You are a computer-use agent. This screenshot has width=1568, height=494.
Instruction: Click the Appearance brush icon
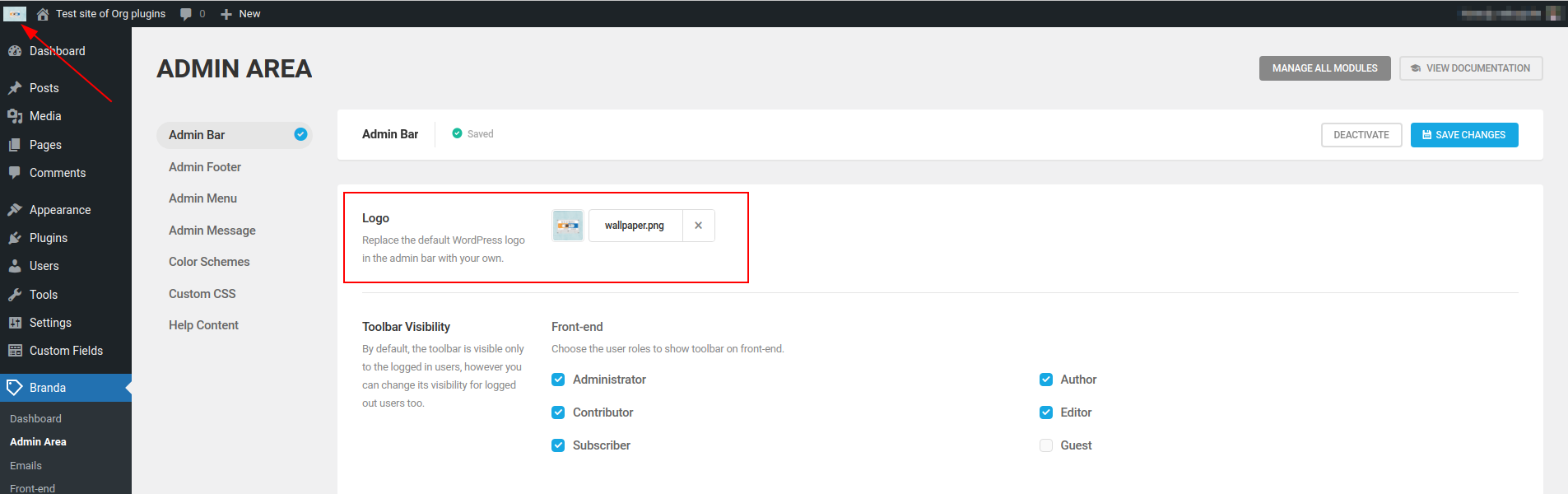(x=15, y=210)
